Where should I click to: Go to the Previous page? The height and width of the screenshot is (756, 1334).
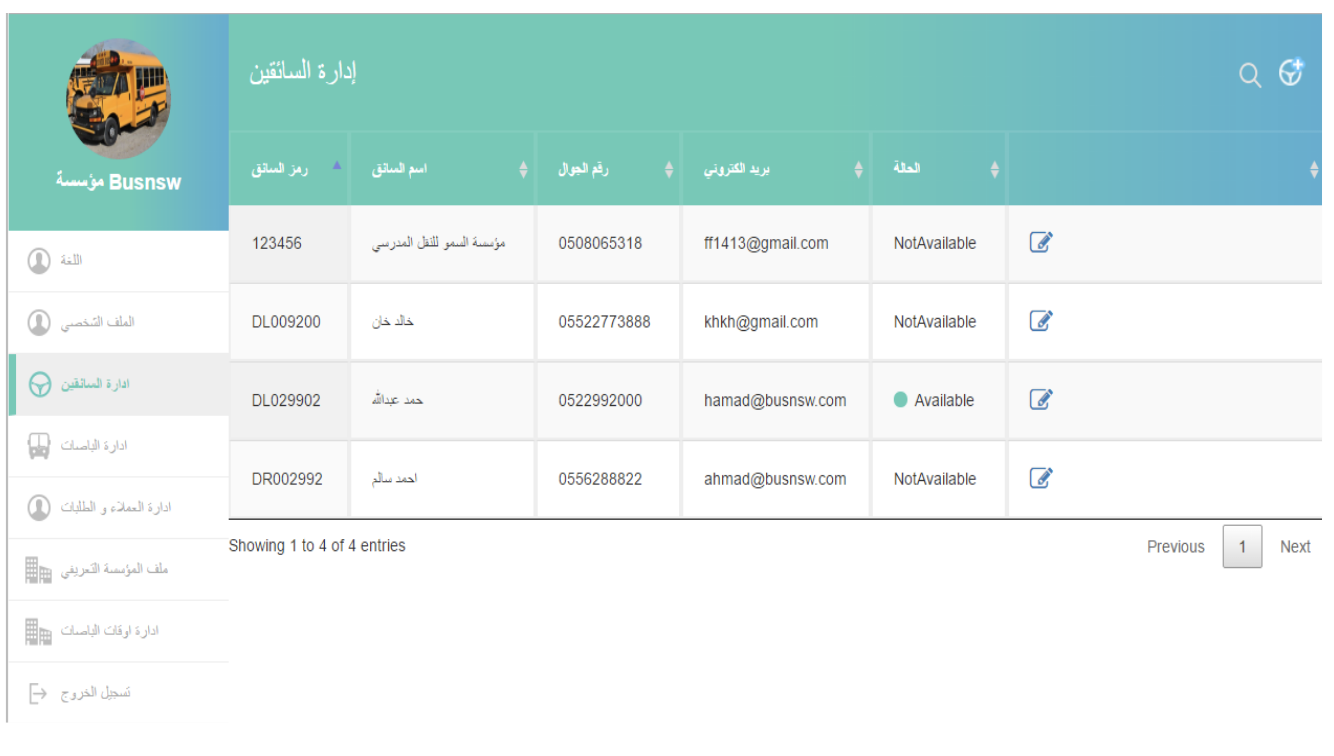point(1175,547)
